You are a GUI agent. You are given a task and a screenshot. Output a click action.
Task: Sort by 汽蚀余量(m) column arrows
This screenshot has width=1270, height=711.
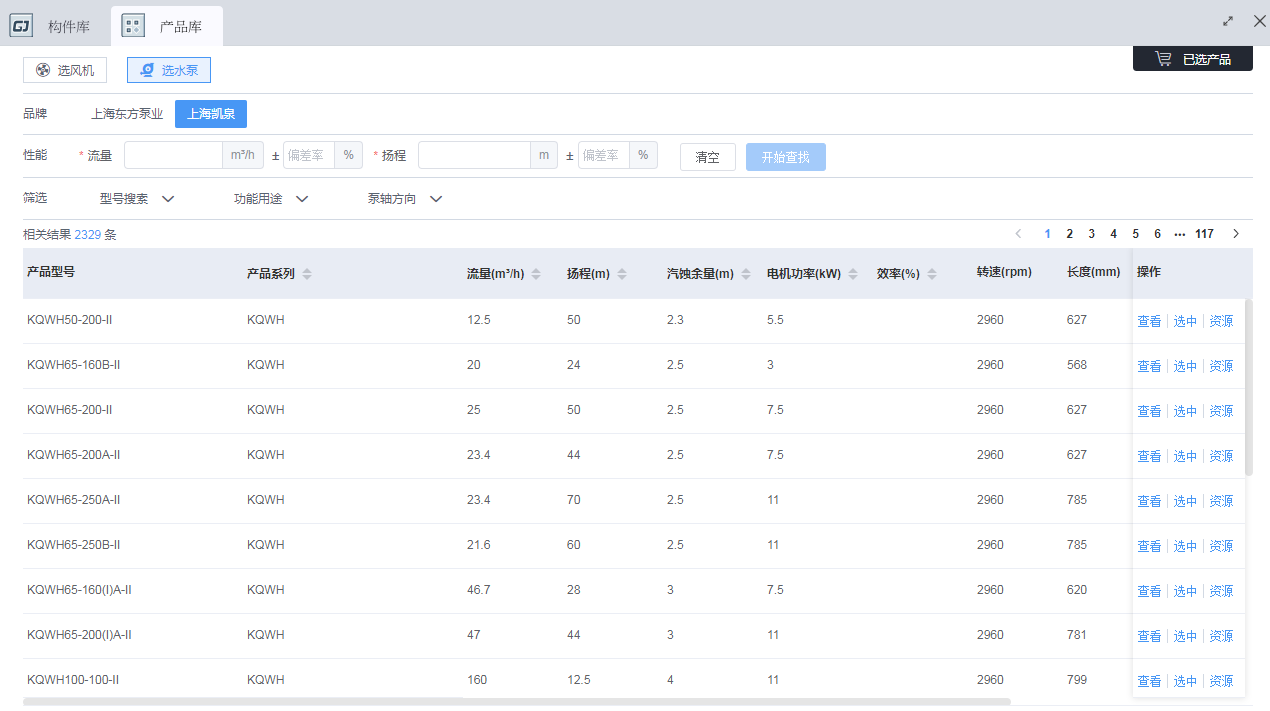point(746,274)
